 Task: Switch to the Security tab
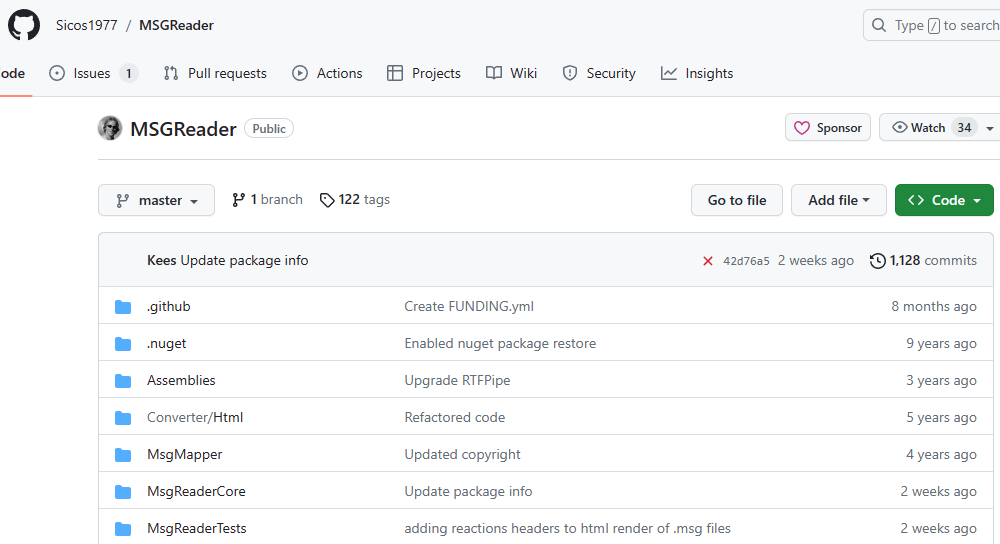[599, 73]
